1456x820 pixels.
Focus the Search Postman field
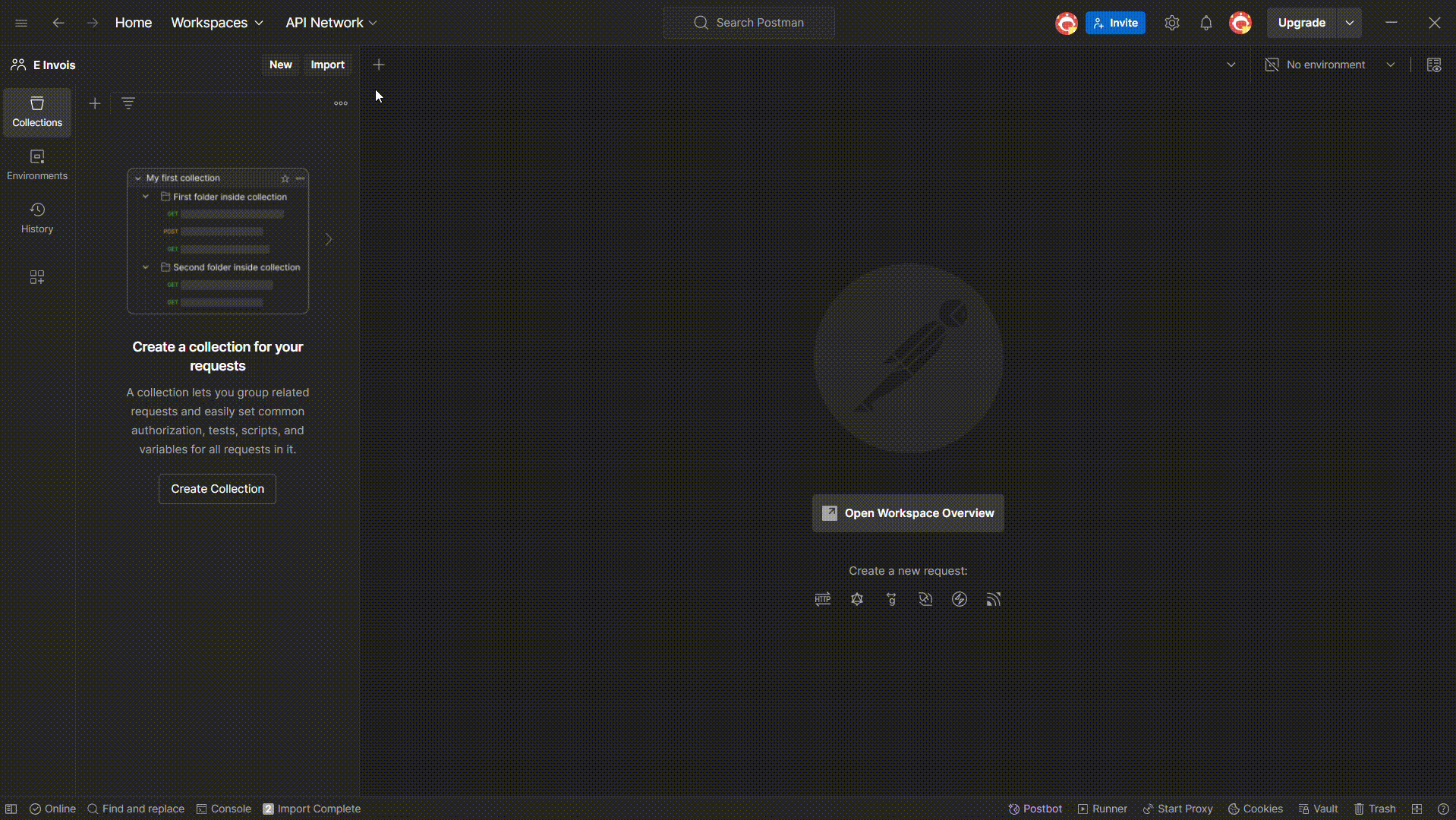coord(748,23)
